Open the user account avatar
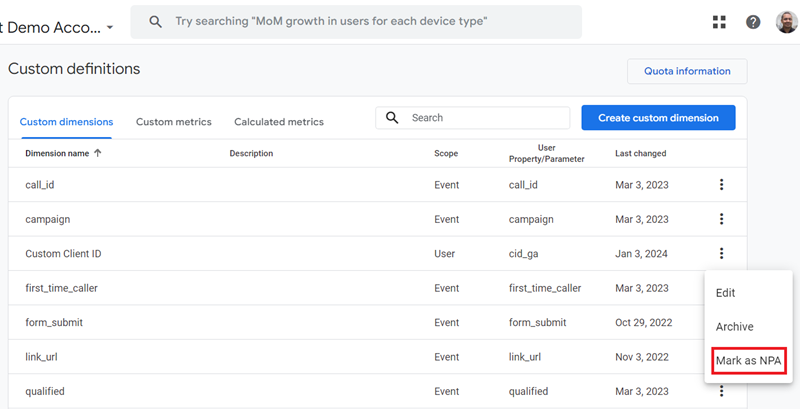800x409 pixels. pyautogui.click(x=786, y=22)
